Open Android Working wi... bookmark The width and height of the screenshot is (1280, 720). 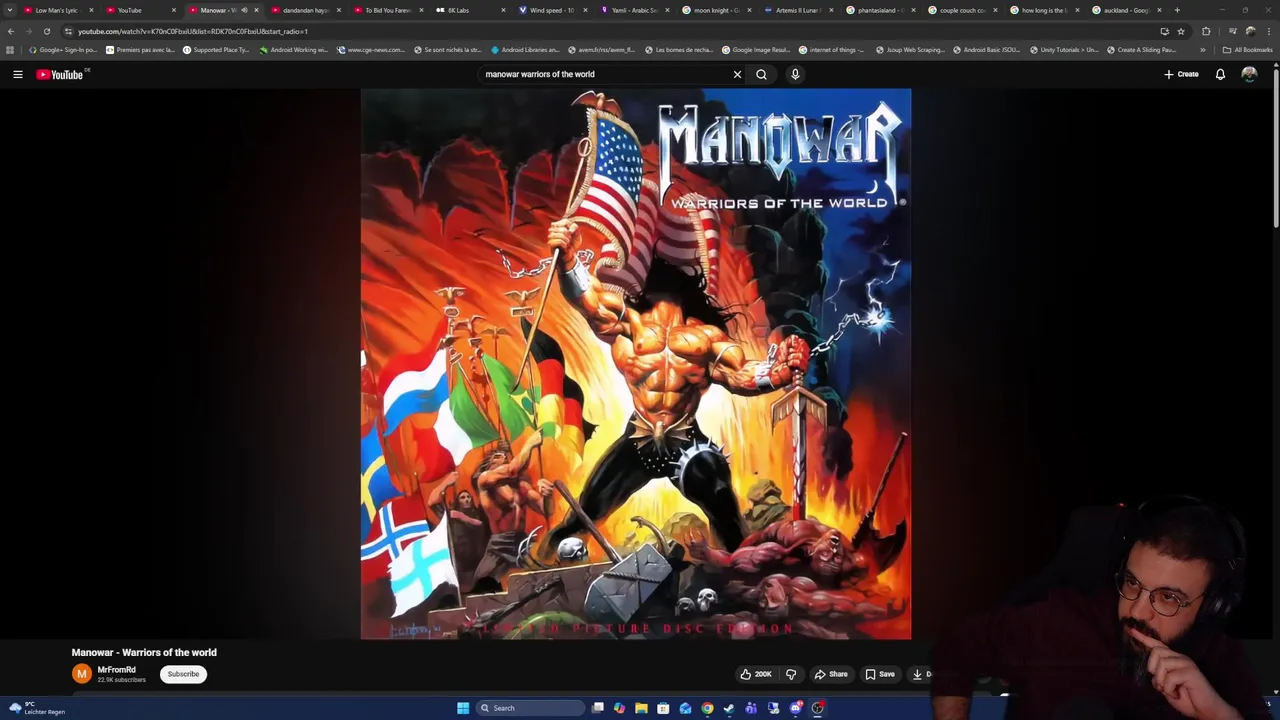tap(294, 49)
